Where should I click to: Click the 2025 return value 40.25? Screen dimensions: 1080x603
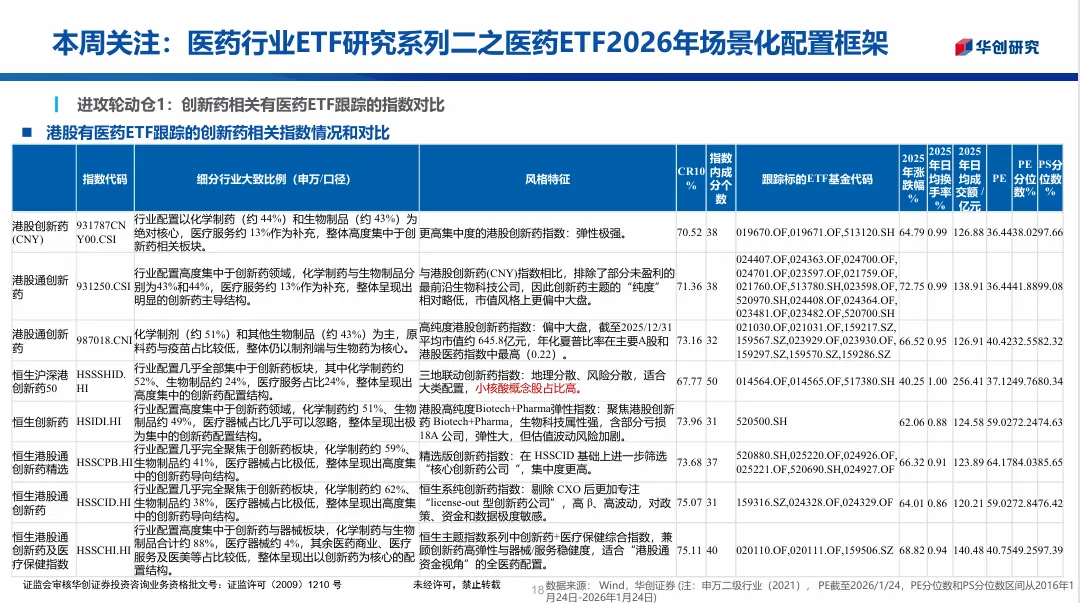[x=911, y=381]
